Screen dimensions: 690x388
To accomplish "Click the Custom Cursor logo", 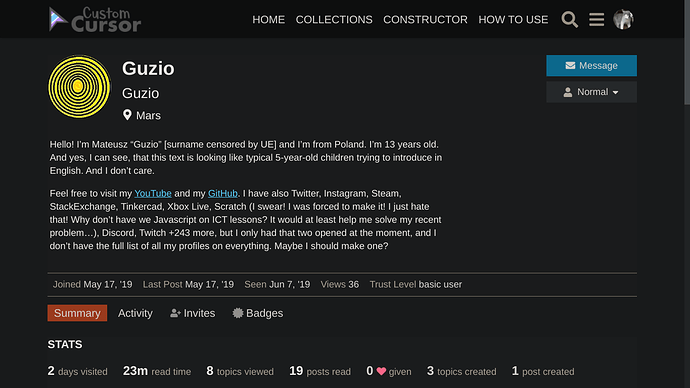I will (x=95, y=19).
